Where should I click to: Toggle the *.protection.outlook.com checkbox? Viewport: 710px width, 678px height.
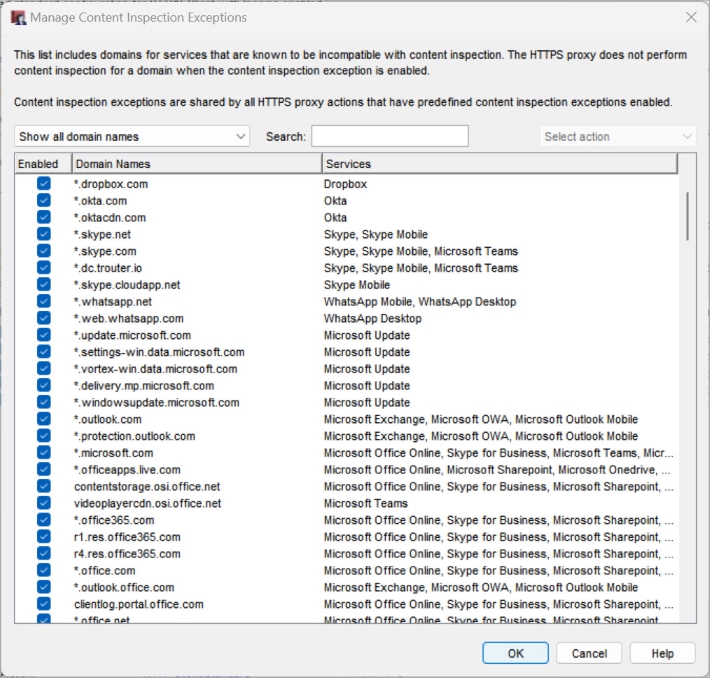point(44,436)
